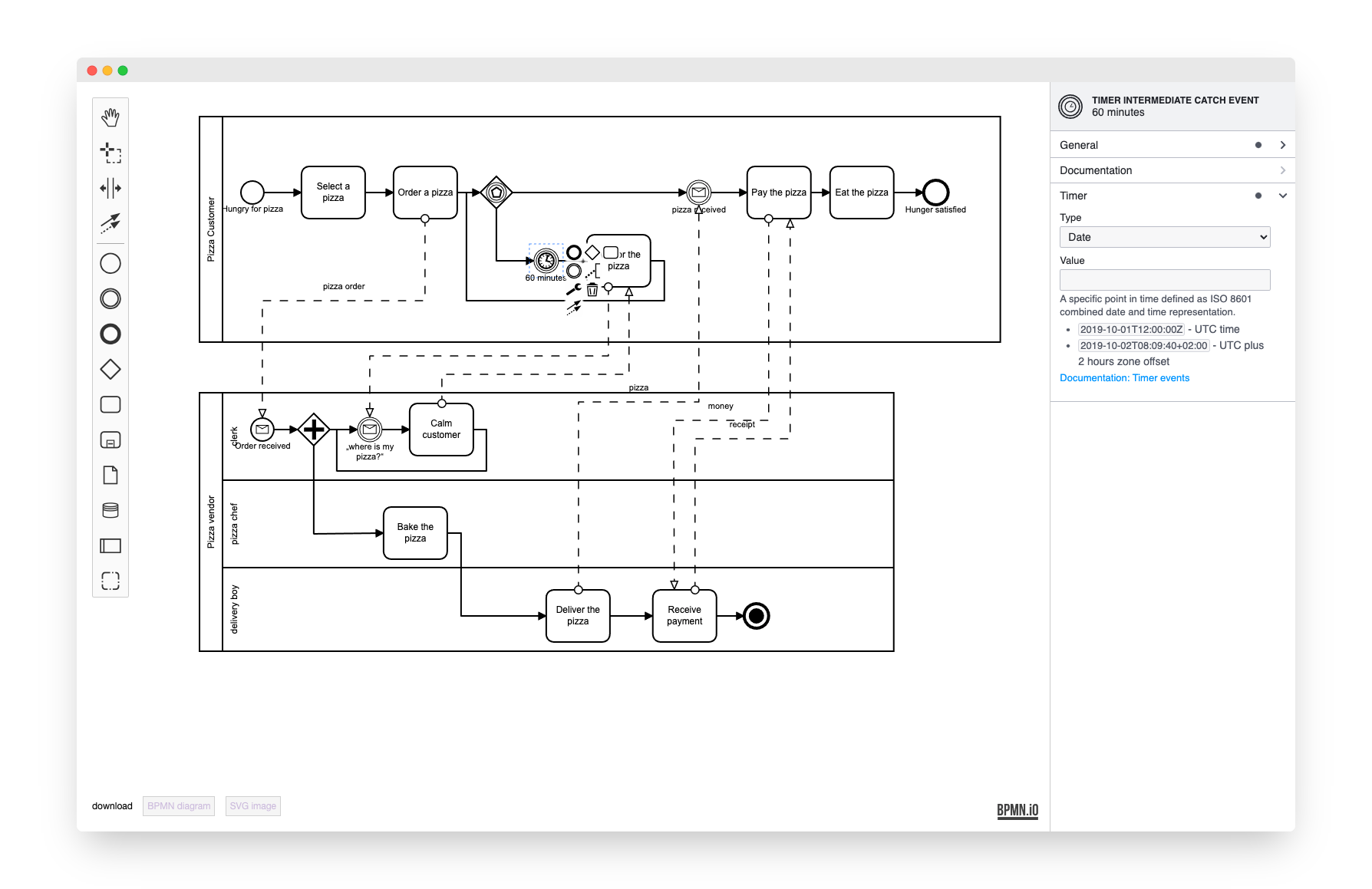
Task: Create a group from palette
Action: (x=110, y=581)
